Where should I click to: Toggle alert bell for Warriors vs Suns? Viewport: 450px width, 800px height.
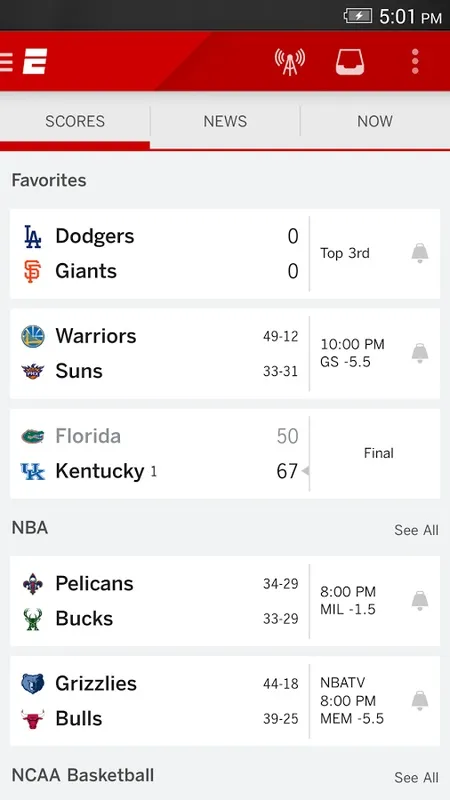[x=420, y=353]
